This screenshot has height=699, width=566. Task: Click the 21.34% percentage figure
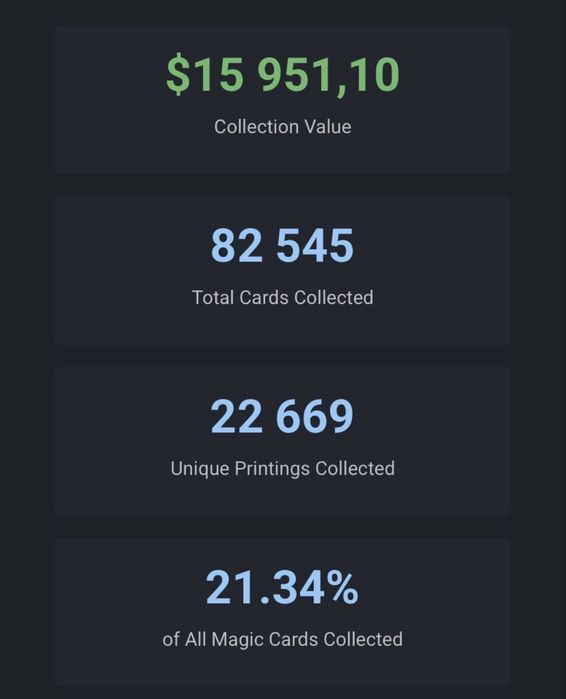click(283, 588)
